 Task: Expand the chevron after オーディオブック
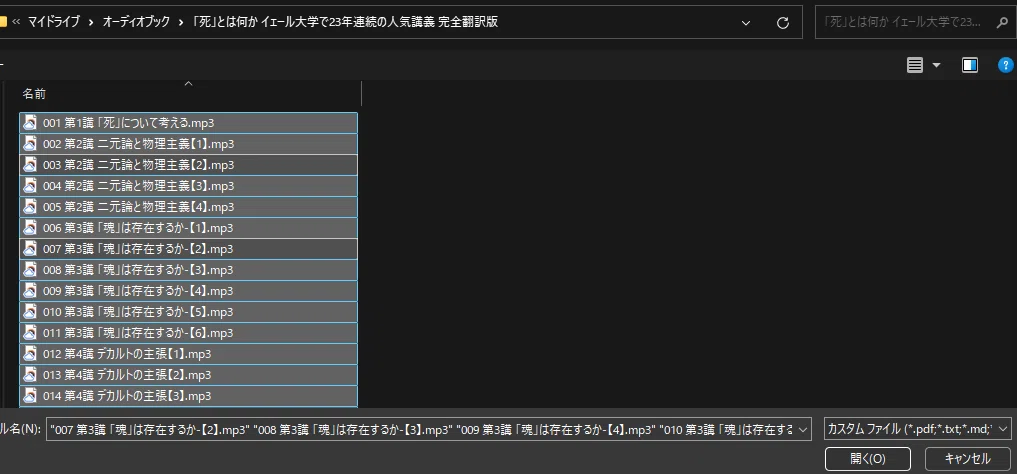[x=181, y=22]
